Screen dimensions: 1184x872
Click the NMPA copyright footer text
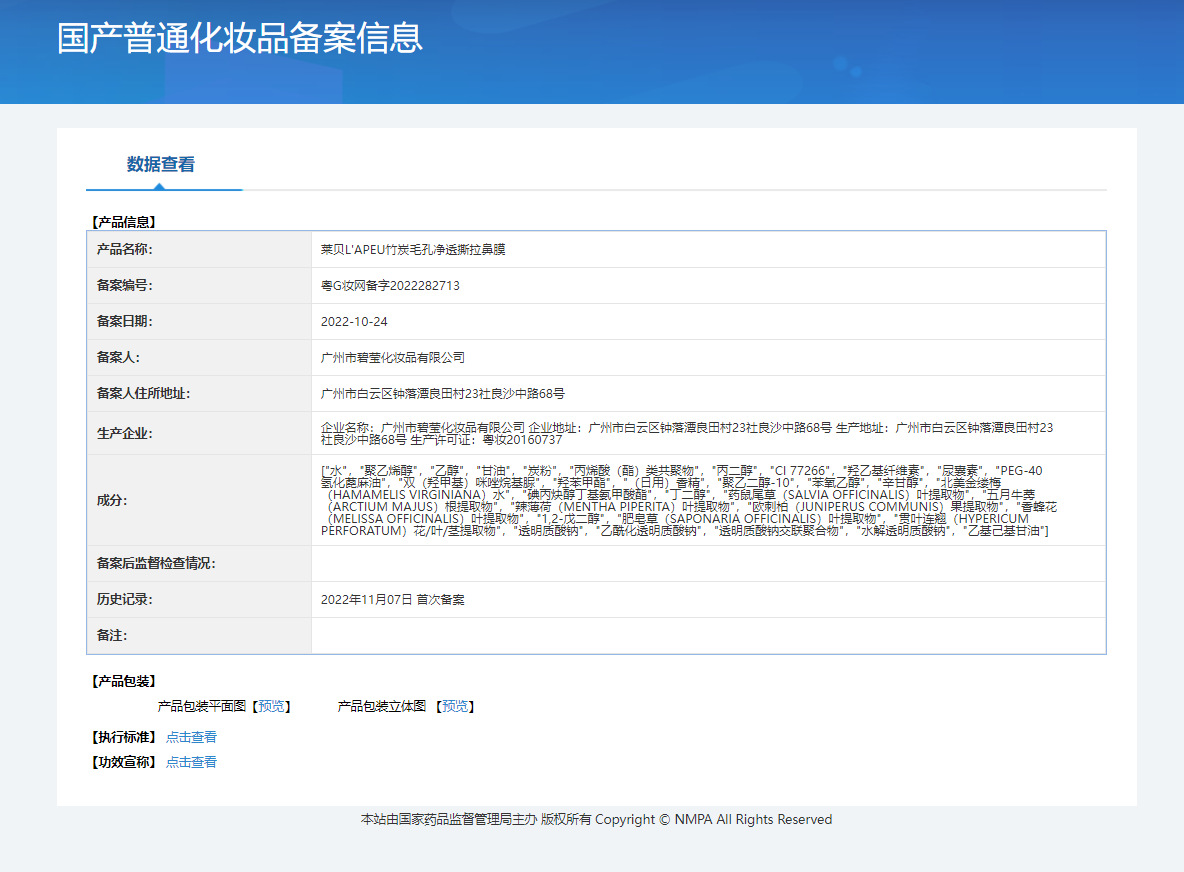tap(596, 820)
